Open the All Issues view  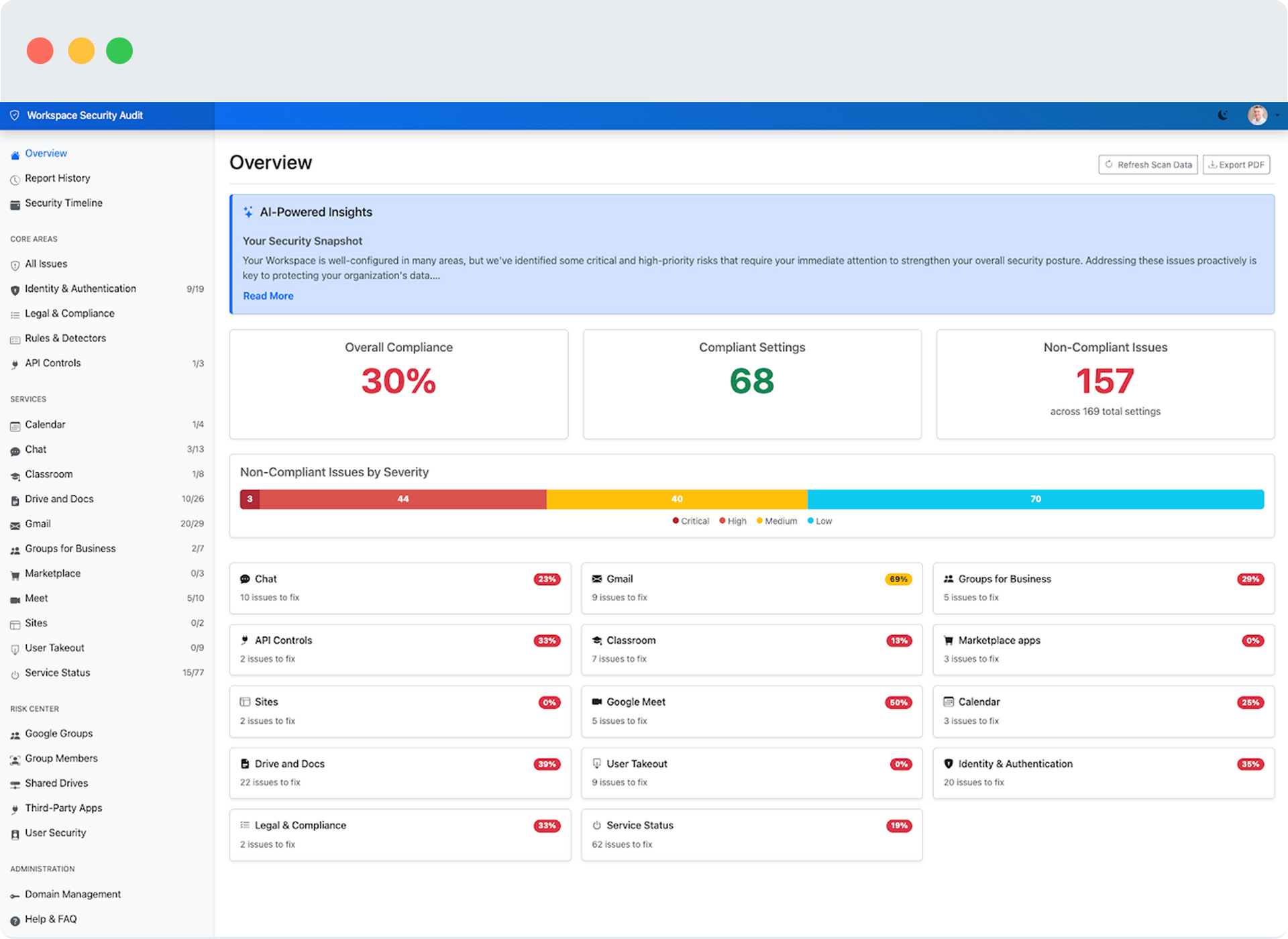tap(46, 264)
